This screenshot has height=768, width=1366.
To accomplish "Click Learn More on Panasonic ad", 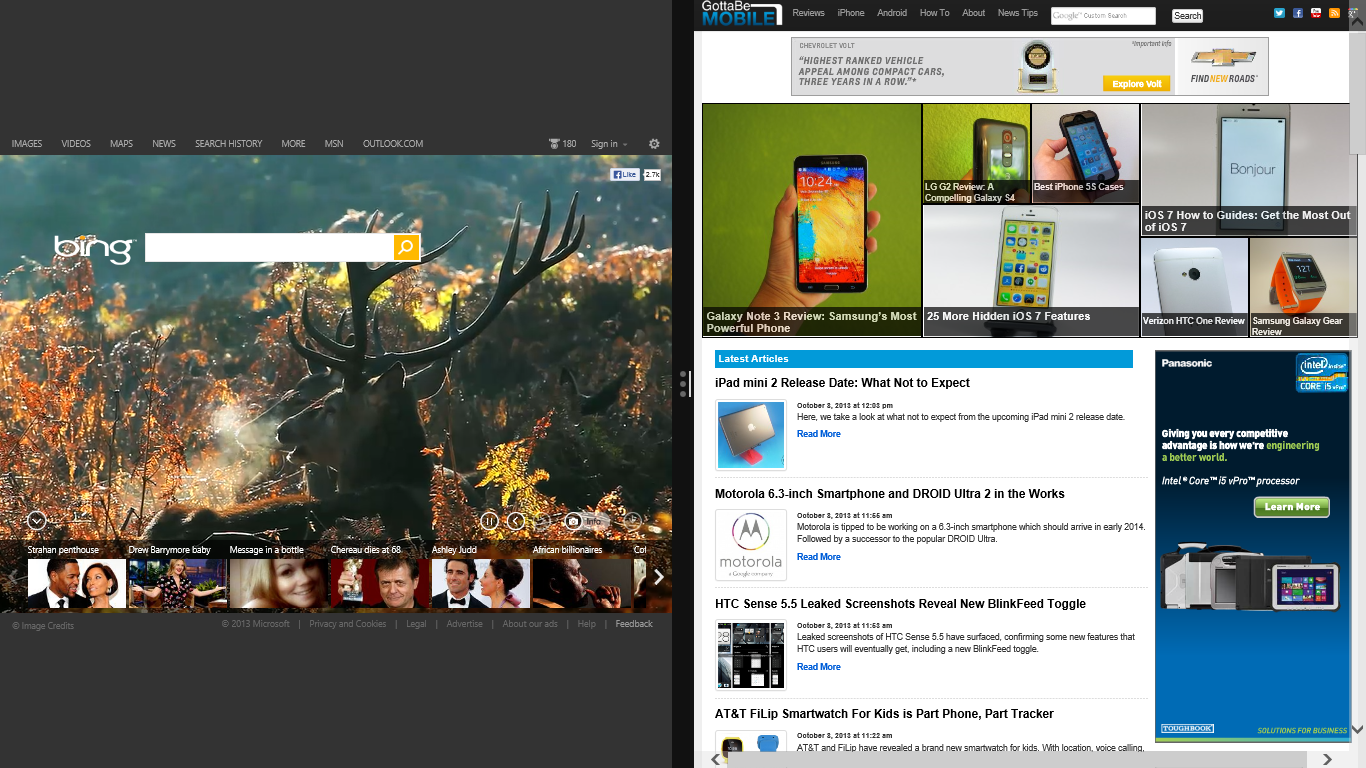I will coord(1292,507).
